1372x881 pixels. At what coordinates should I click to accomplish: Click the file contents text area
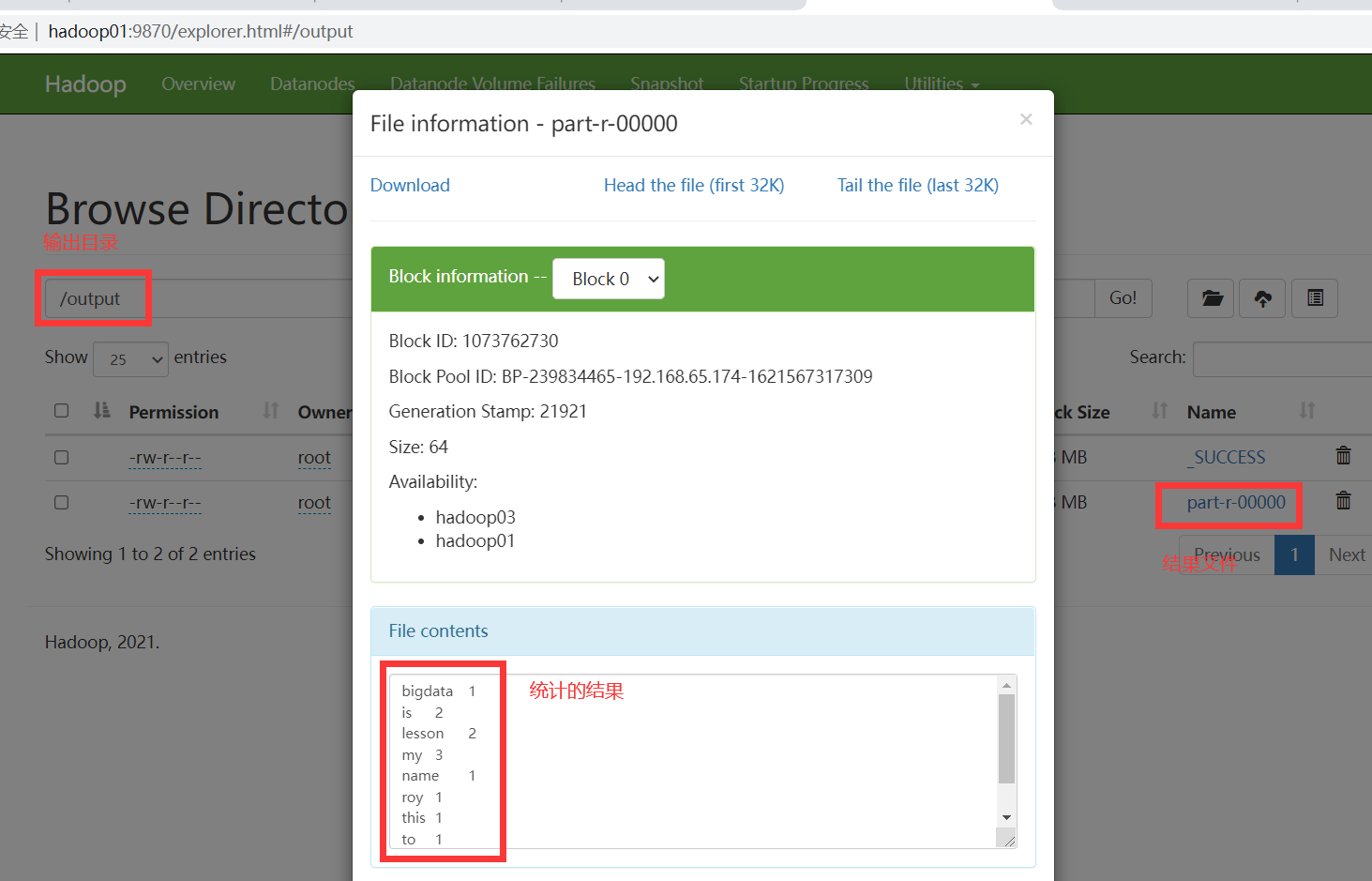click(694, 761)
